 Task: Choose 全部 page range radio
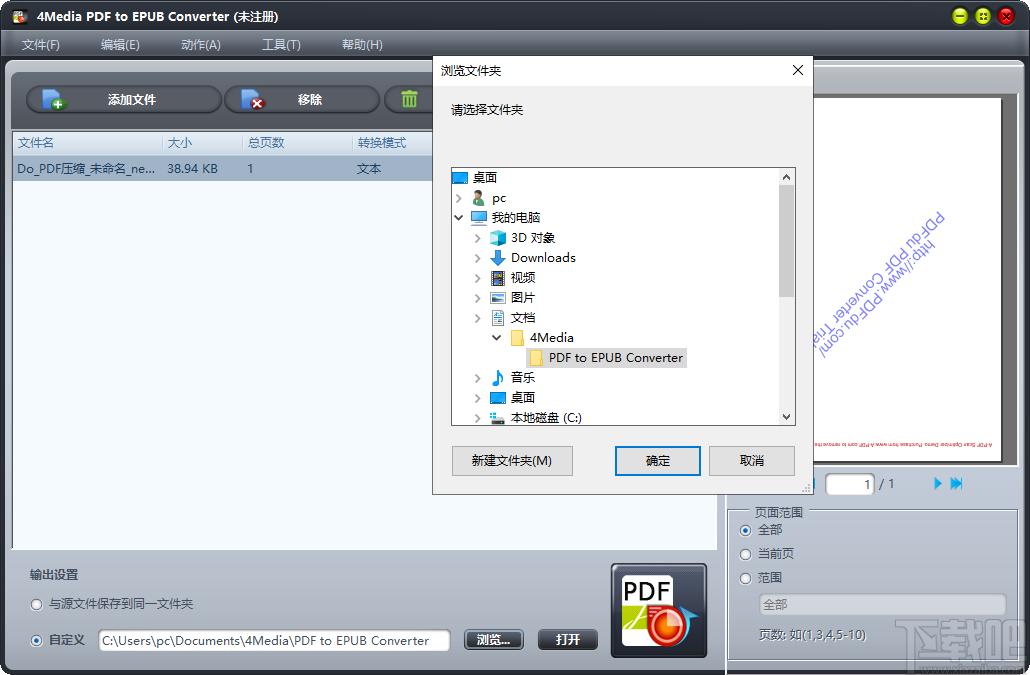pyautogui.click(x=746, y=531)
